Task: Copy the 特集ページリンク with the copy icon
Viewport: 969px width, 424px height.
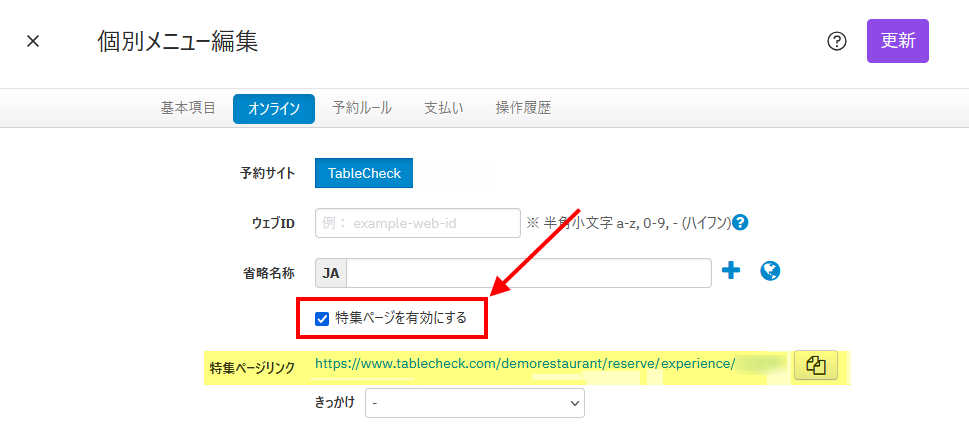Action: click(816, 365)
